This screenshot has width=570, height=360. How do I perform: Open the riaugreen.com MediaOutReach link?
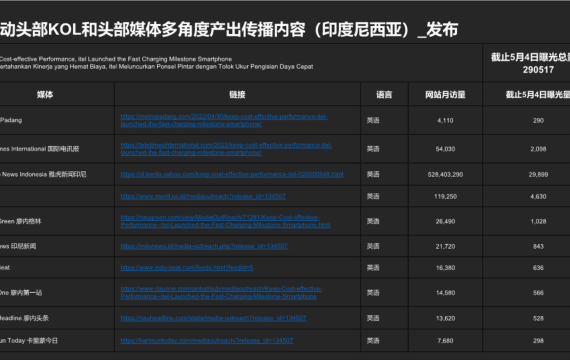point(225,221)
